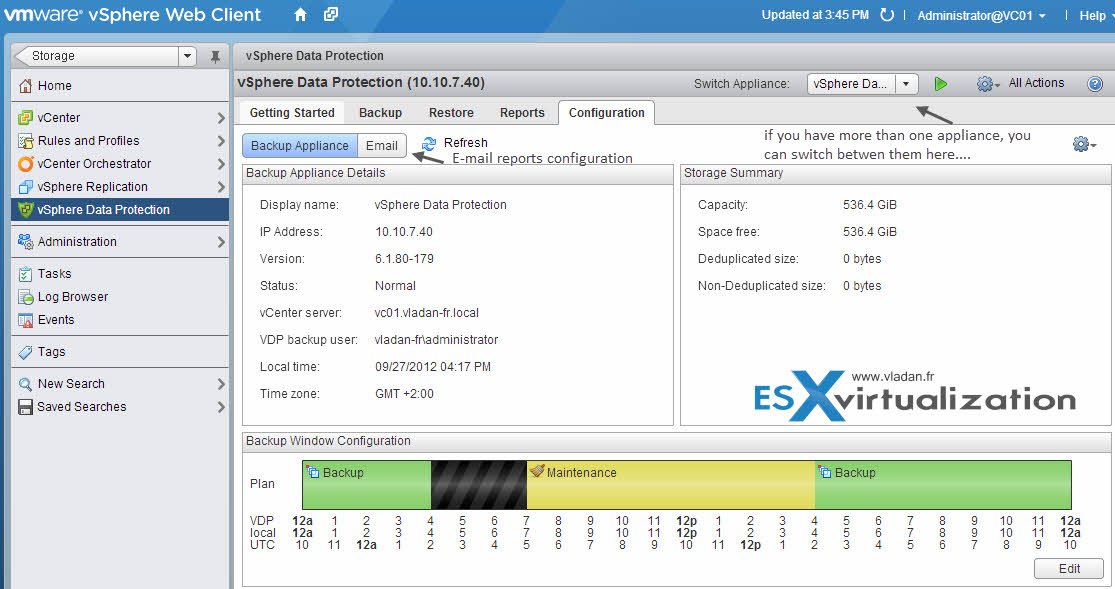This screenshot has height=589, width=1115.
Task: Open the Storage history dropdown arrow
Action: (188, 56)
